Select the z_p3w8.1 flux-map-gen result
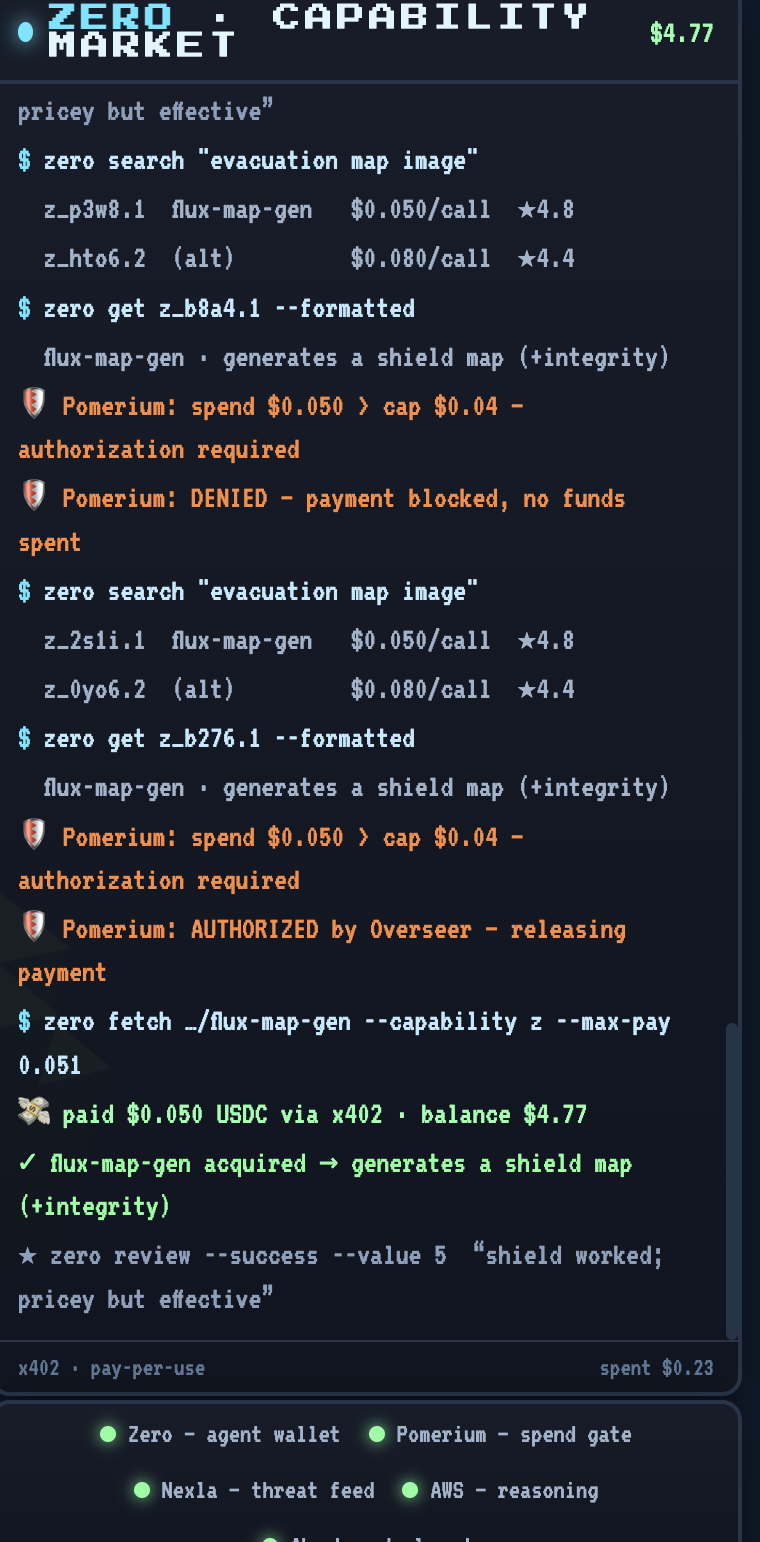Screen dimensions: 760x1542 tap(309, 210)
